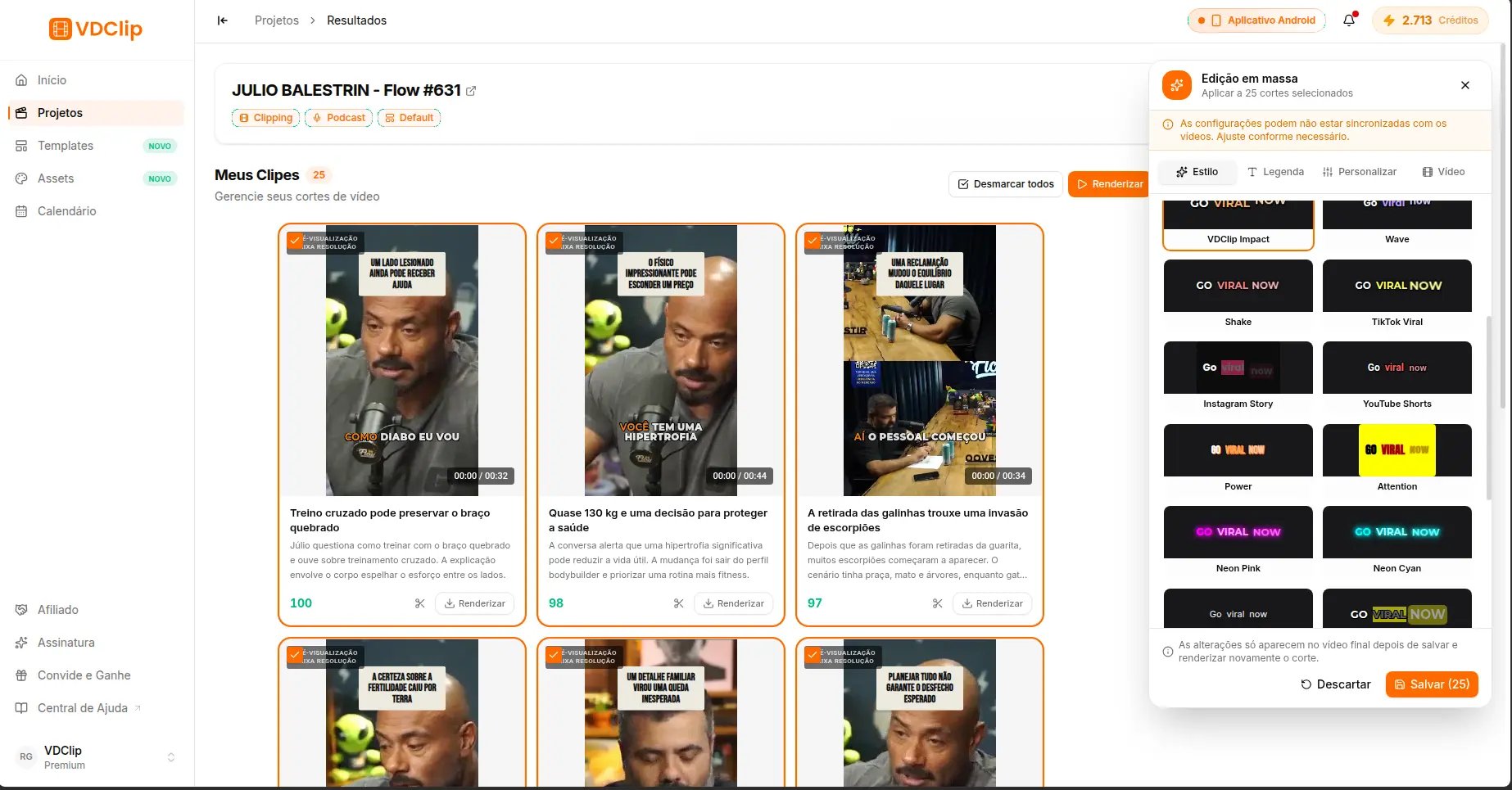The height and width of the screenshot is (790, 1512).
Task: Click the Edição em massa sparkle icon
Action: pos(1177,85)
